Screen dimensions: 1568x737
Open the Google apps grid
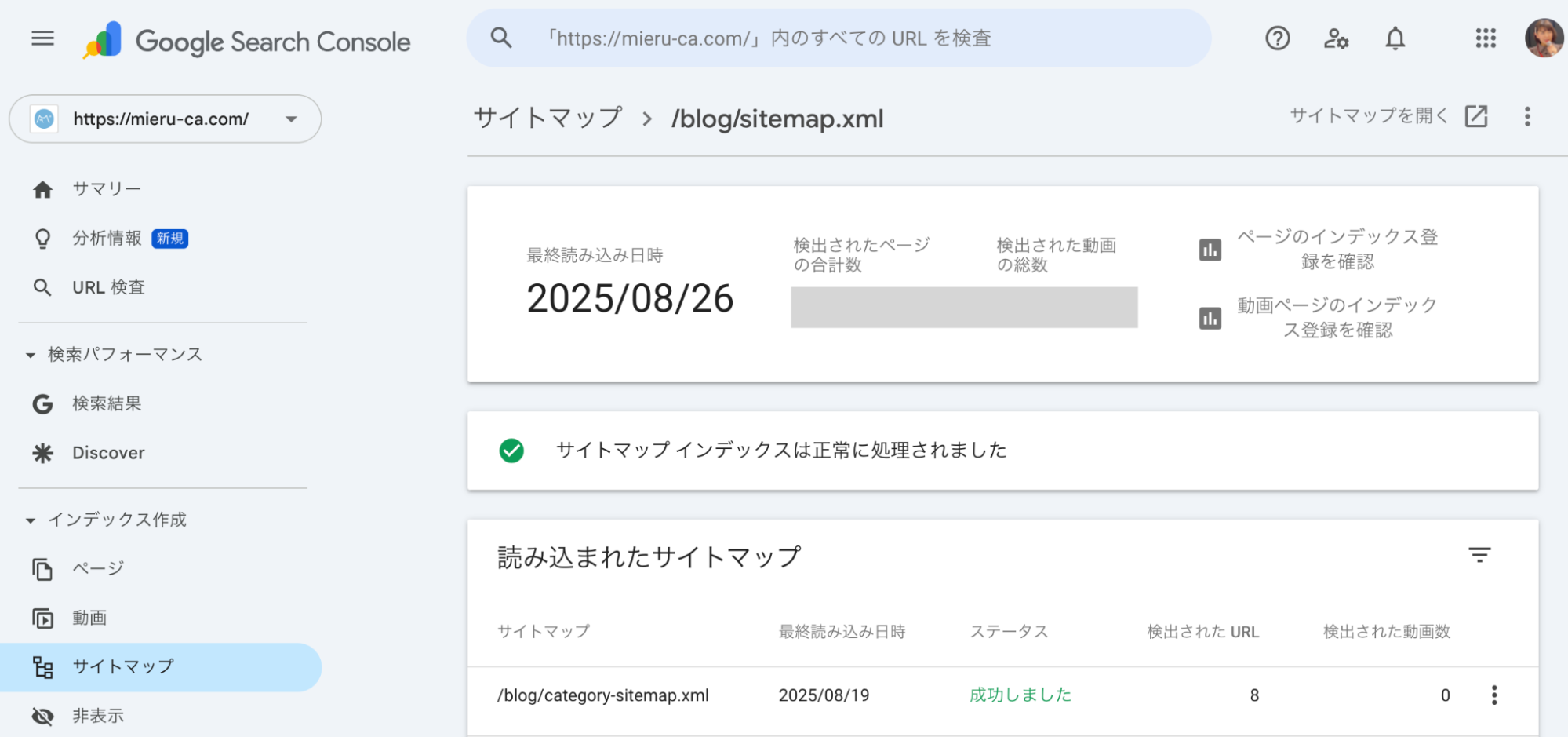click(1485, 38)
